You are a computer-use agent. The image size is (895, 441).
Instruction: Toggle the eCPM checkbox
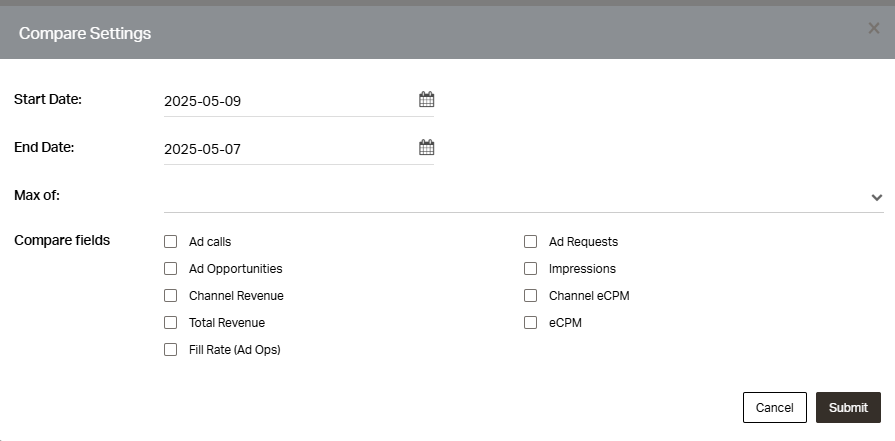click(530, 322)
